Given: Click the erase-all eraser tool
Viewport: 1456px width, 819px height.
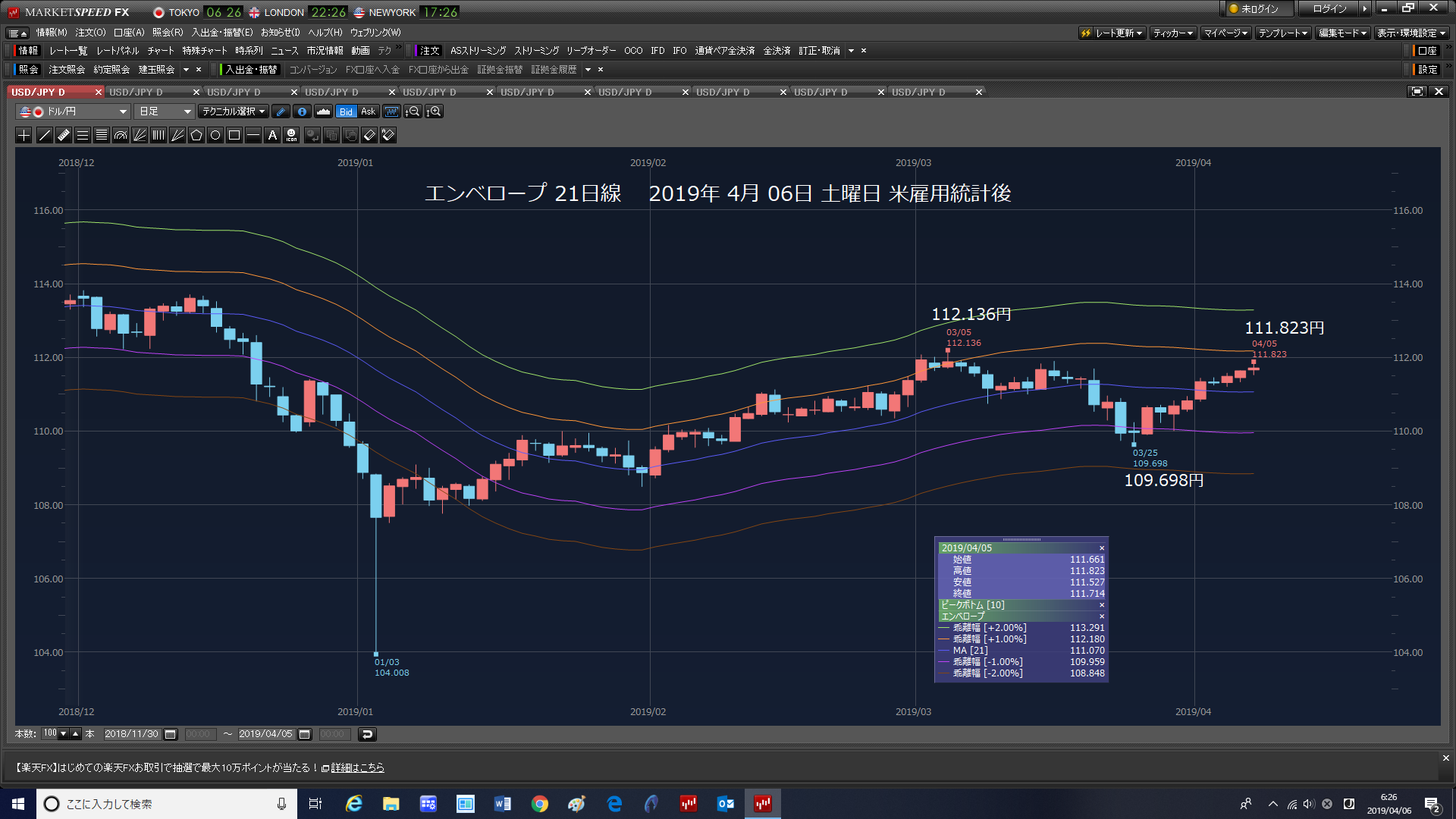Looking at the screenshot, I should 388,135.
